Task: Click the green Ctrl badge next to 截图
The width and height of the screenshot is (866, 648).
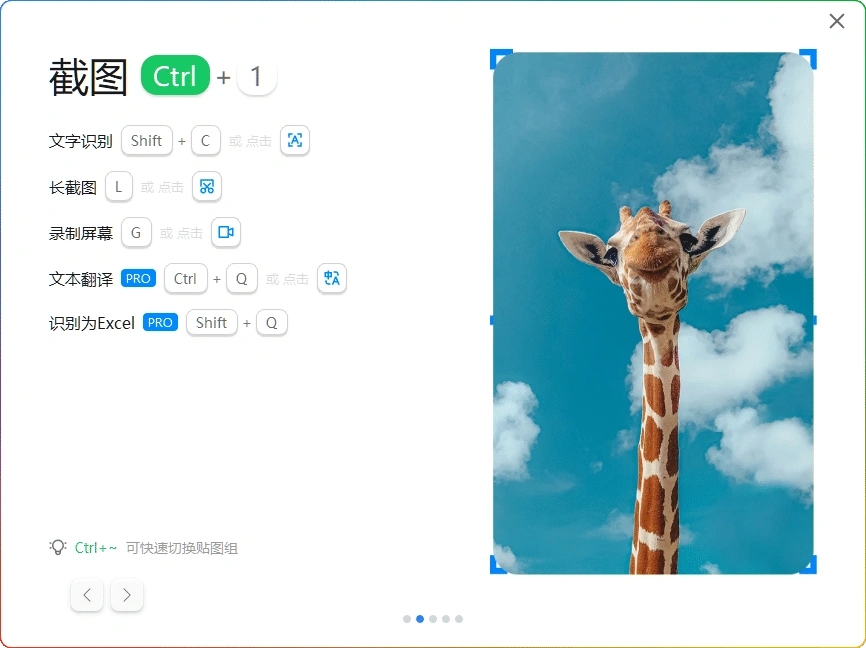Action: (175, 76)
